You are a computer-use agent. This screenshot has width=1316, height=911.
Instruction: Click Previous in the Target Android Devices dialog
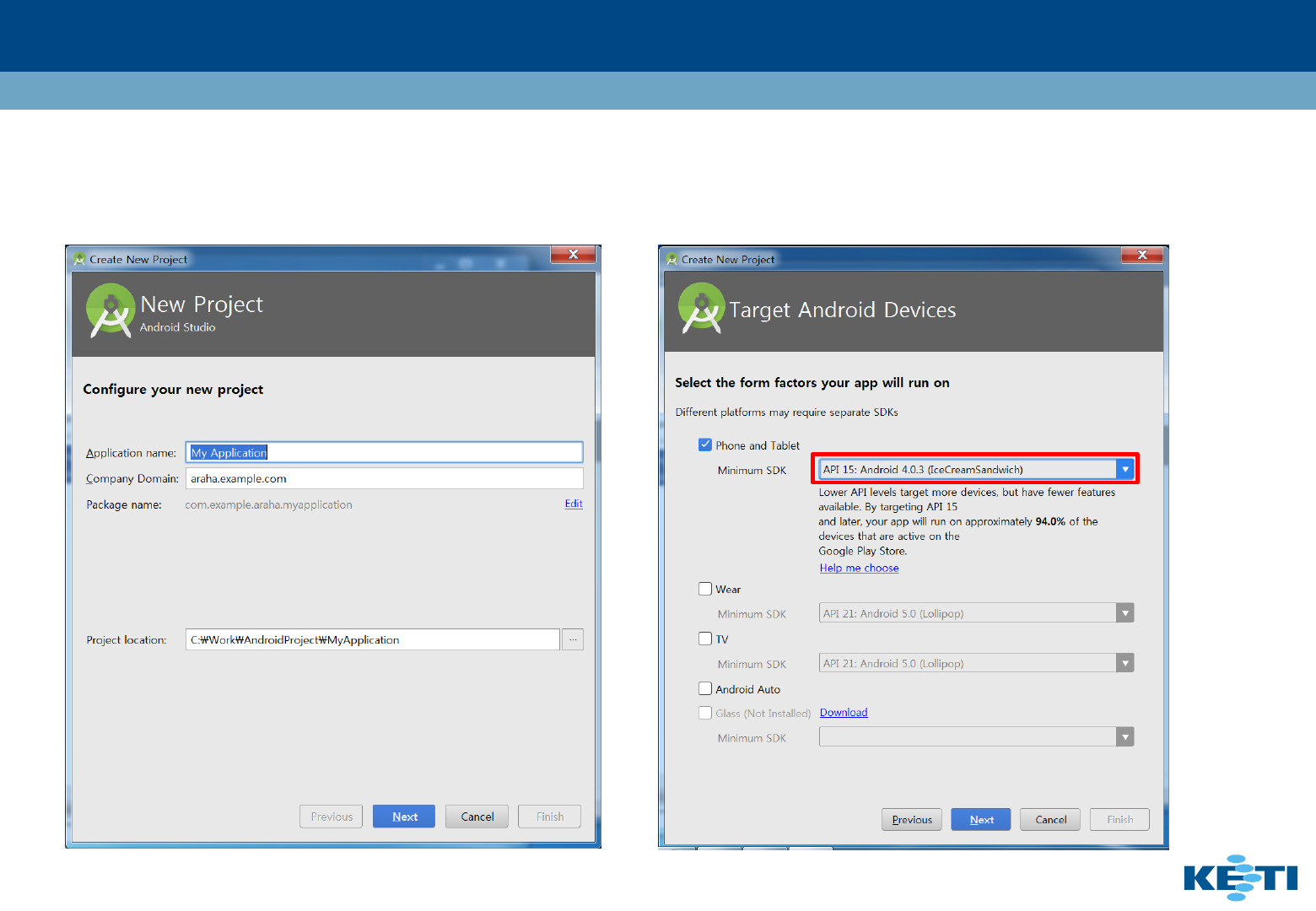point(912,819)
